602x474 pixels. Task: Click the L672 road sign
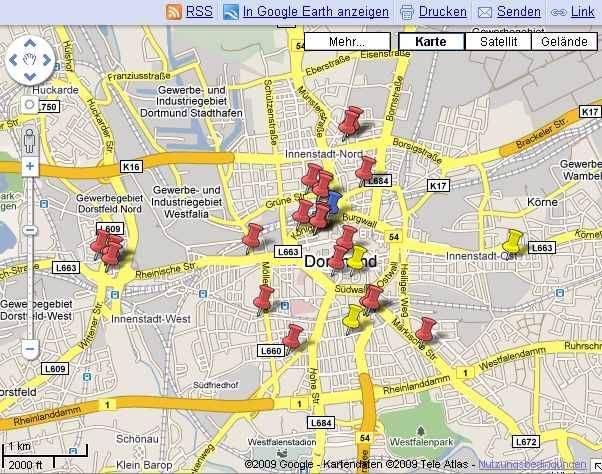point(526,442)
